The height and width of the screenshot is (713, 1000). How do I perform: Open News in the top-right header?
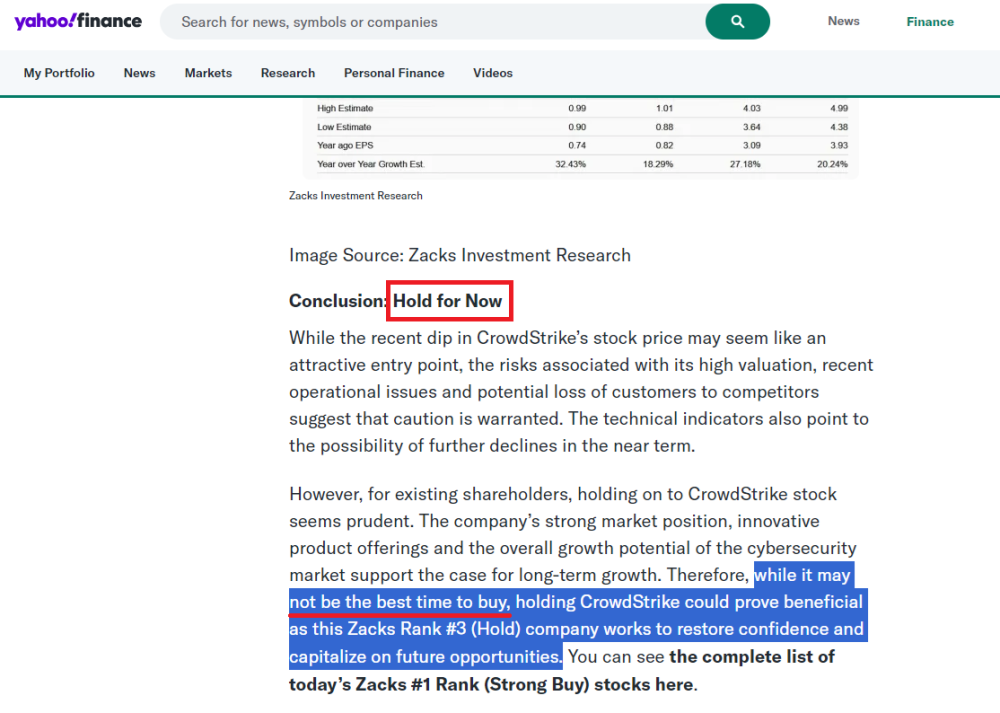pos(843,21)
